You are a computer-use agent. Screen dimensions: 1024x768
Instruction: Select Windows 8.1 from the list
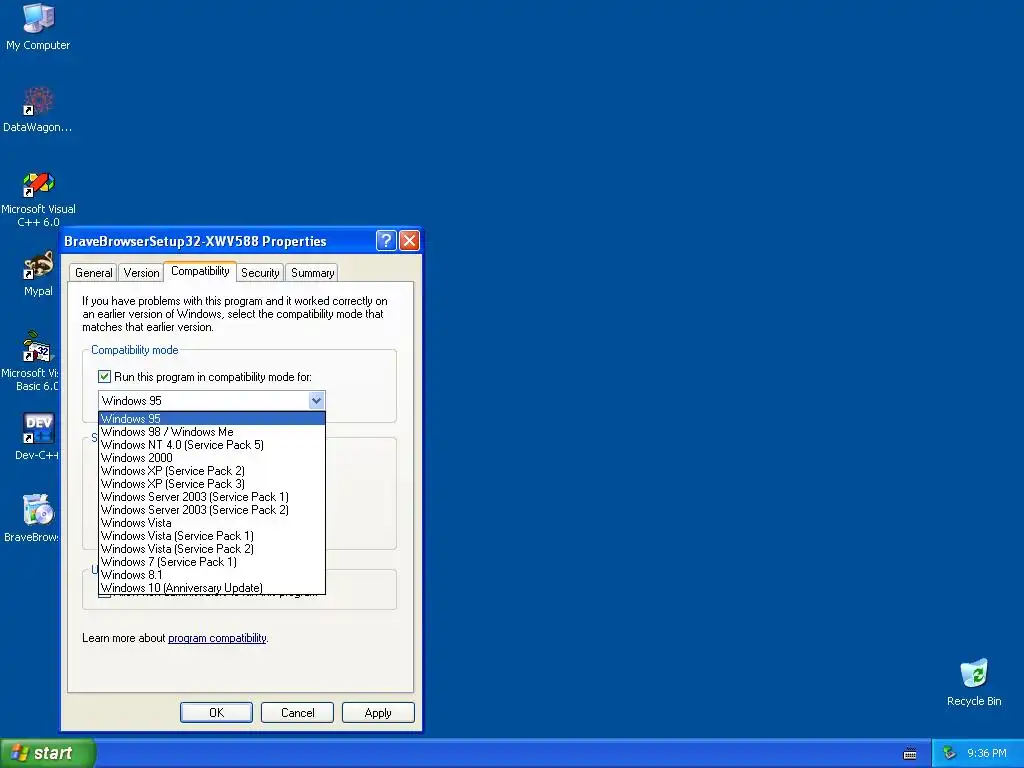[212, 575]
